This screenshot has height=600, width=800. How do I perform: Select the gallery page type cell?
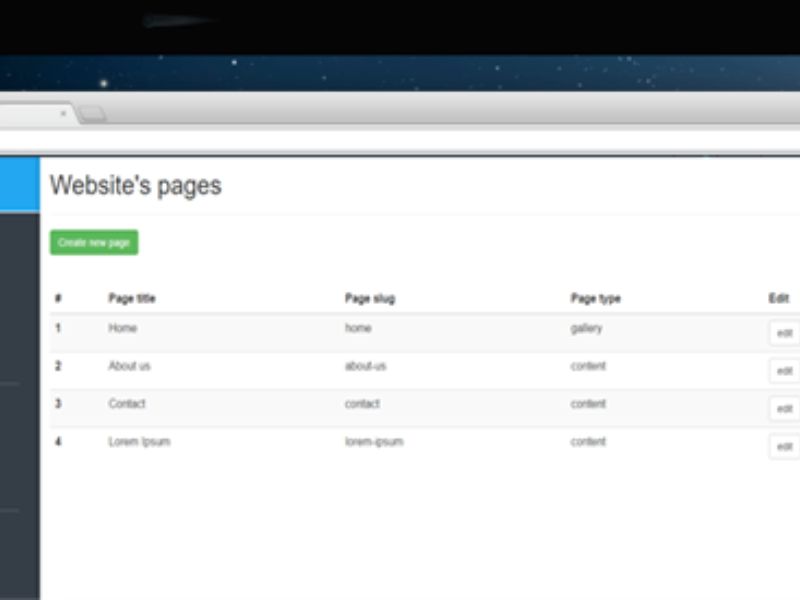tap(587, 328)
